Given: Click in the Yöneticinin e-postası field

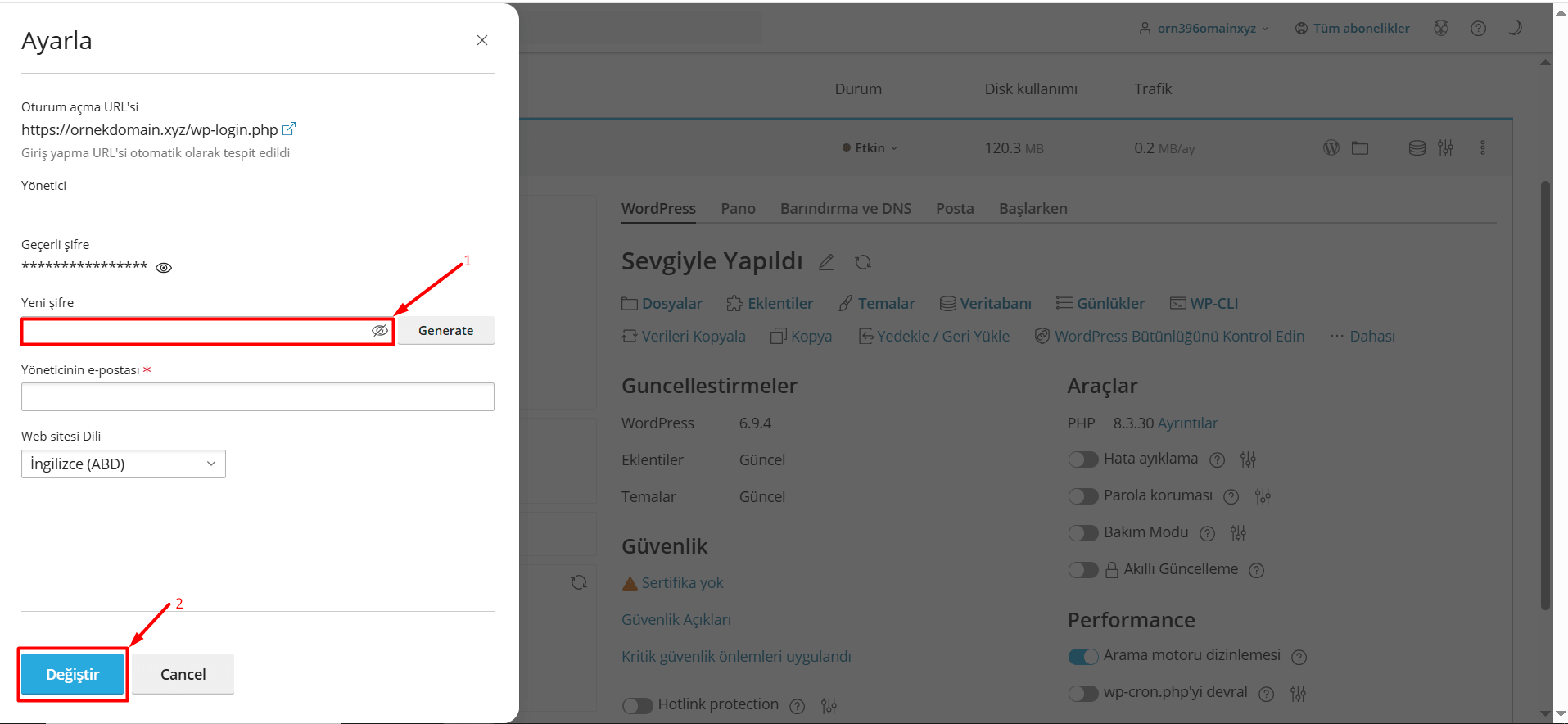Looking at the screenshot, I should 257,397.
